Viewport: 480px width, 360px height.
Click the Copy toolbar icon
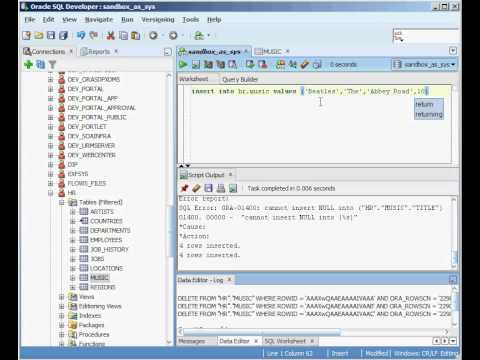point(123,35)
